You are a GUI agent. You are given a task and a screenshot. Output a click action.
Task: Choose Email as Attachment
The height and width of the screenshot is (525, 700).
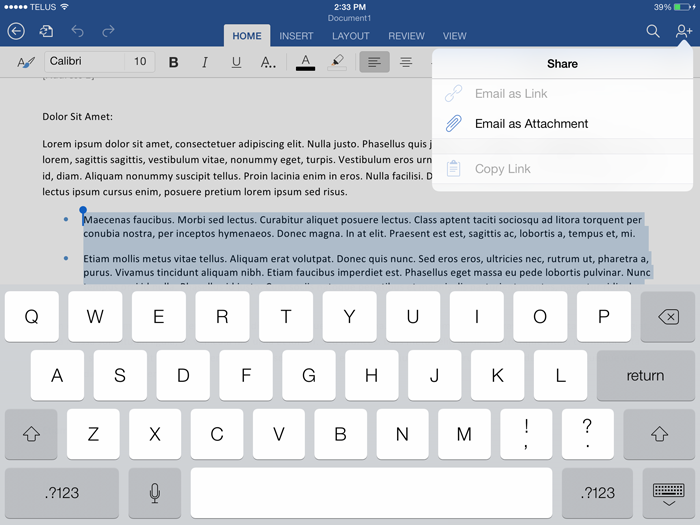tap(562, 124)
